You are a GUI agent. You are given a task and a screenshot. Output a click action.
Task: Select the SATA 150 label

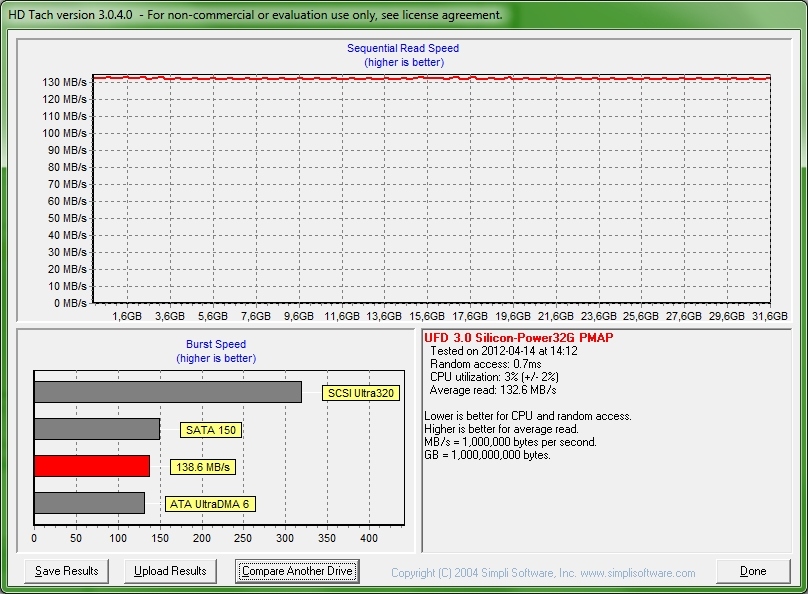click(x=211, y=430)
